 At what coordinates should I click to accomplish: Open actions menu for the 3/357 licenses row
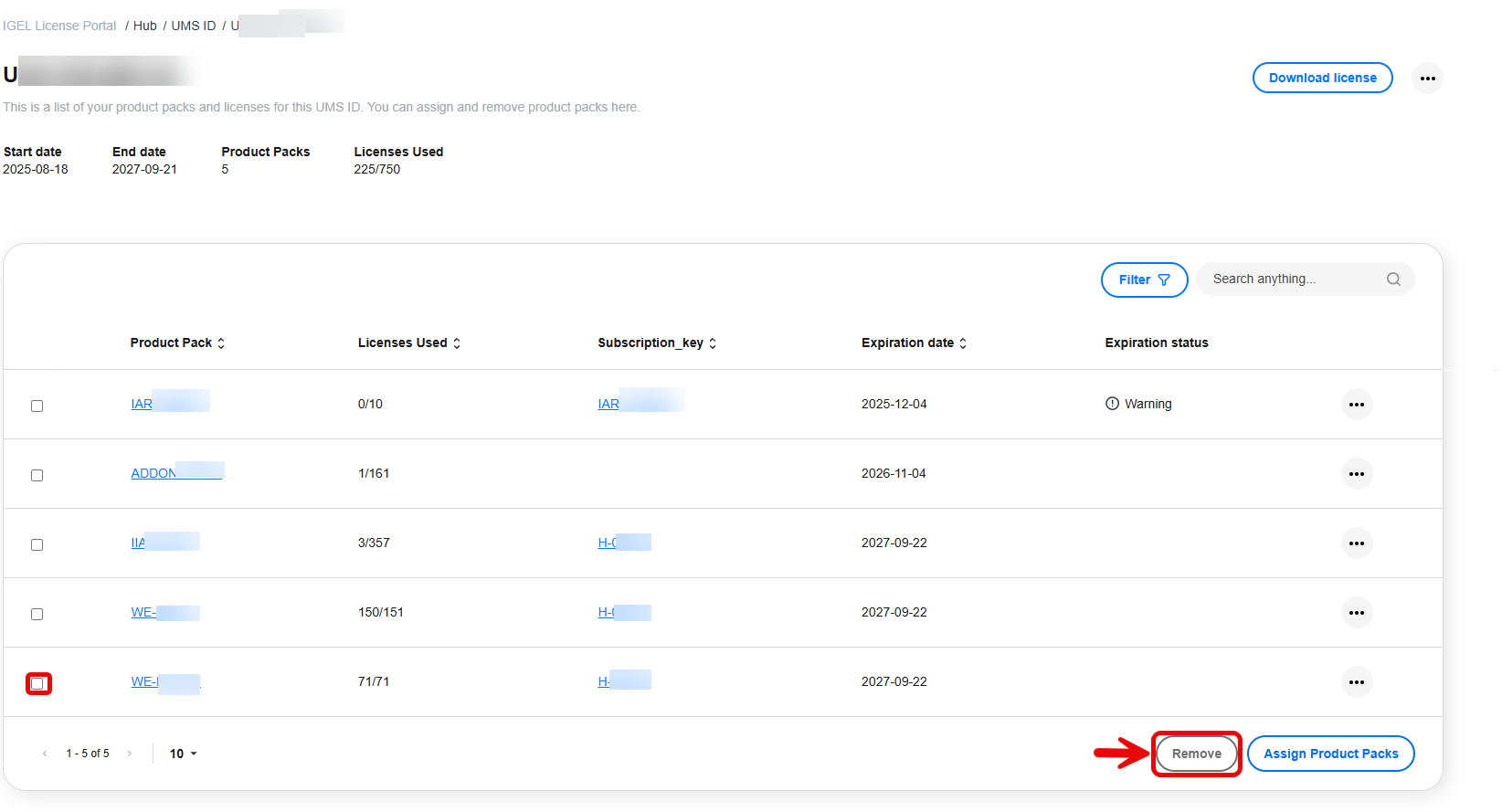click(x=1356, y=543)
